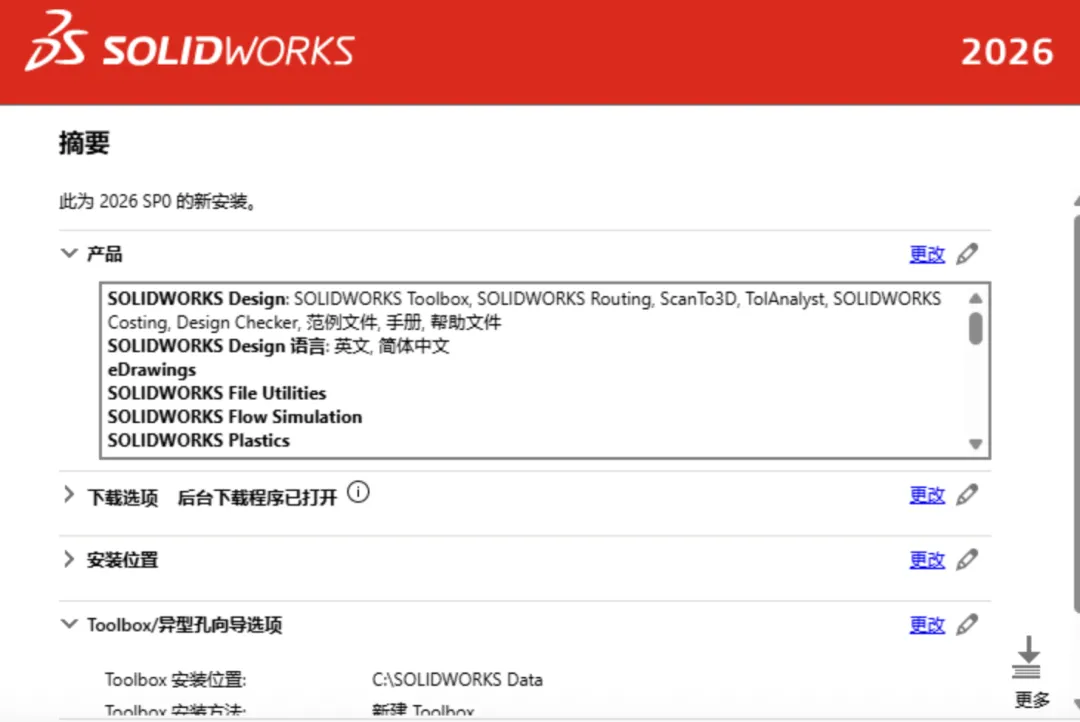Click the 摘要 page heading

(x=84, y=143)
